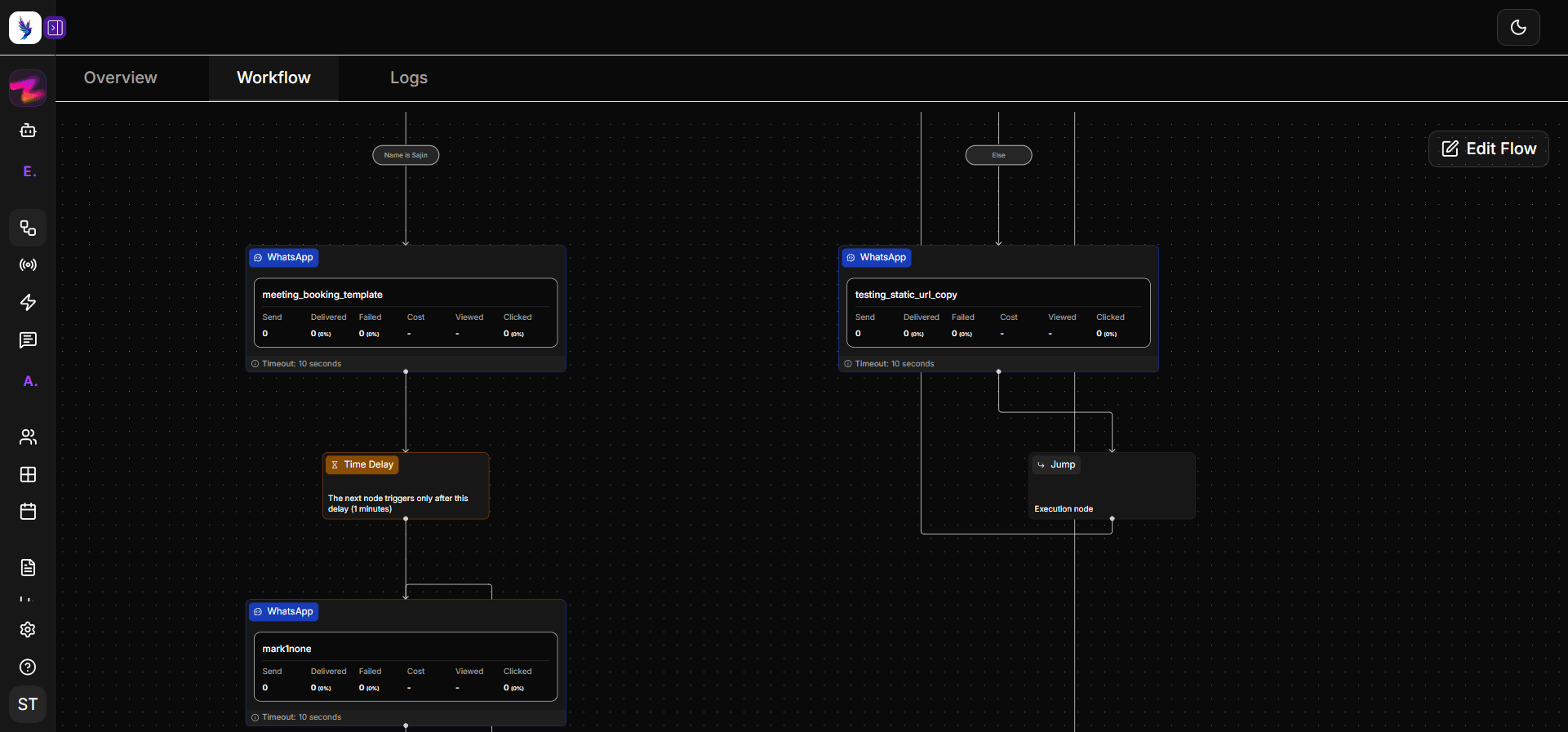Click Cost stat in mark1none card

point(415,679)
